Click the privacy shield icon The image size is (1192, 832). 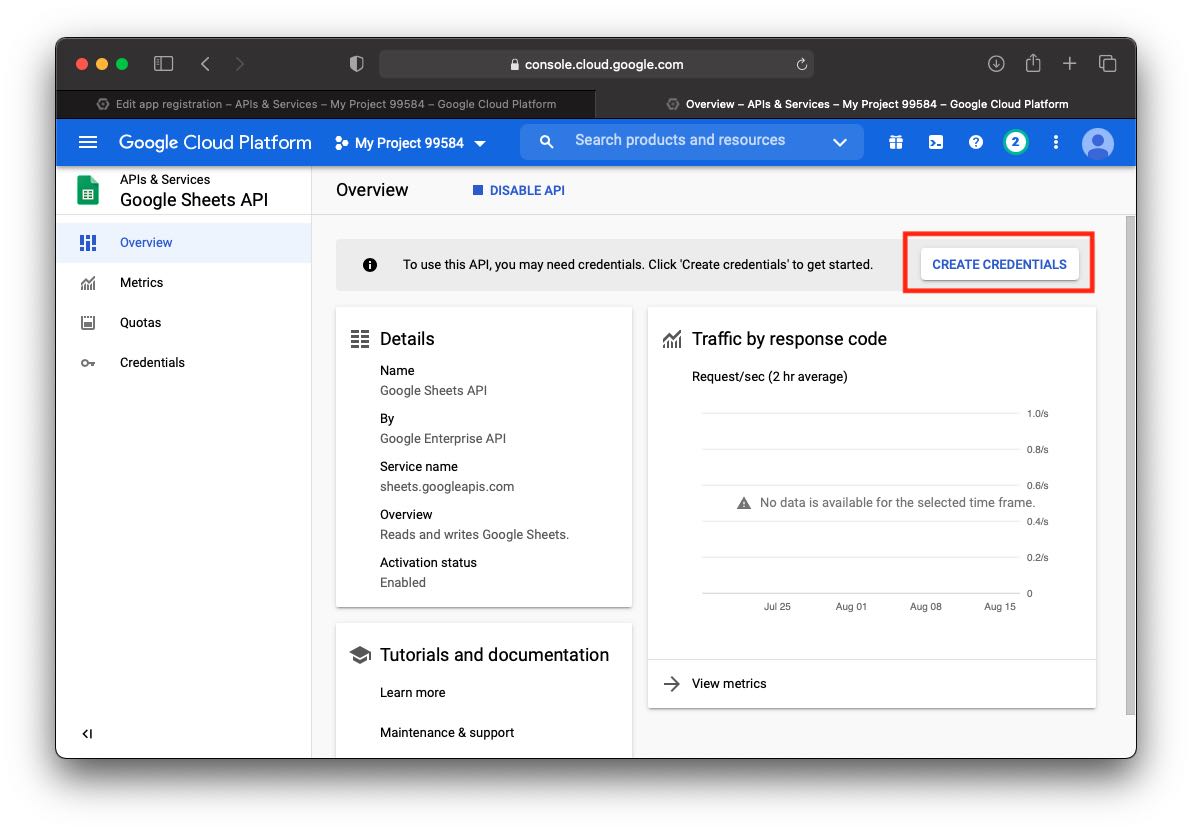coord(356,64)
